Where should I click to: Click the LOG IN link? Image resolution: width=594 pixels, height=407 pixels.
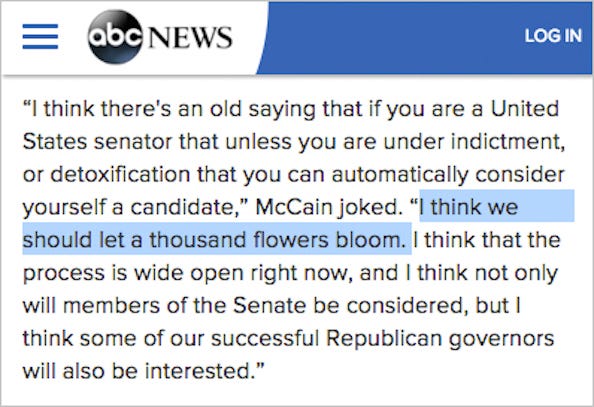(553, 36)
